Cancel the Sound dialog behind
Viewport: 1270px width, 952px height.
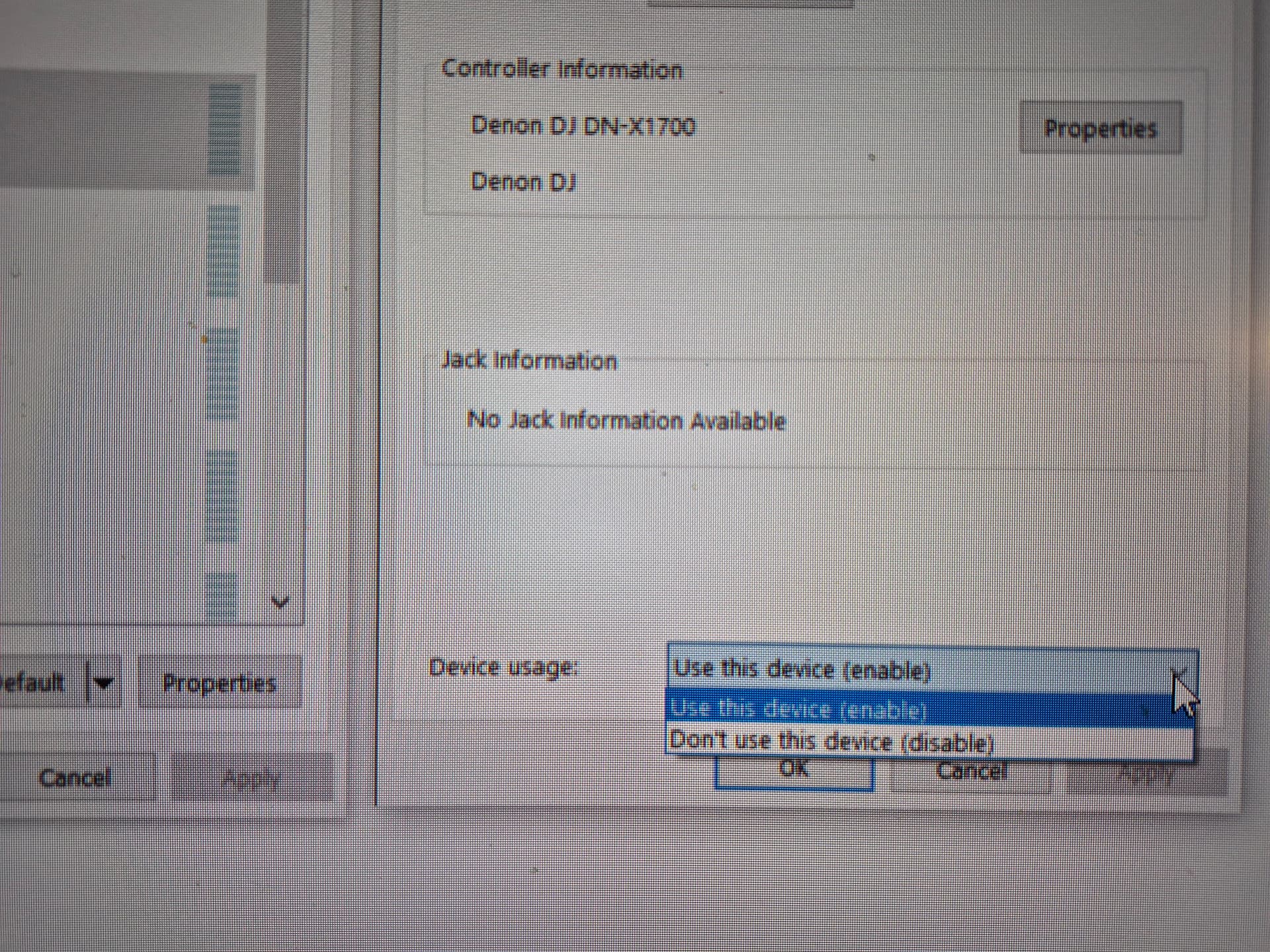[75, 778]
